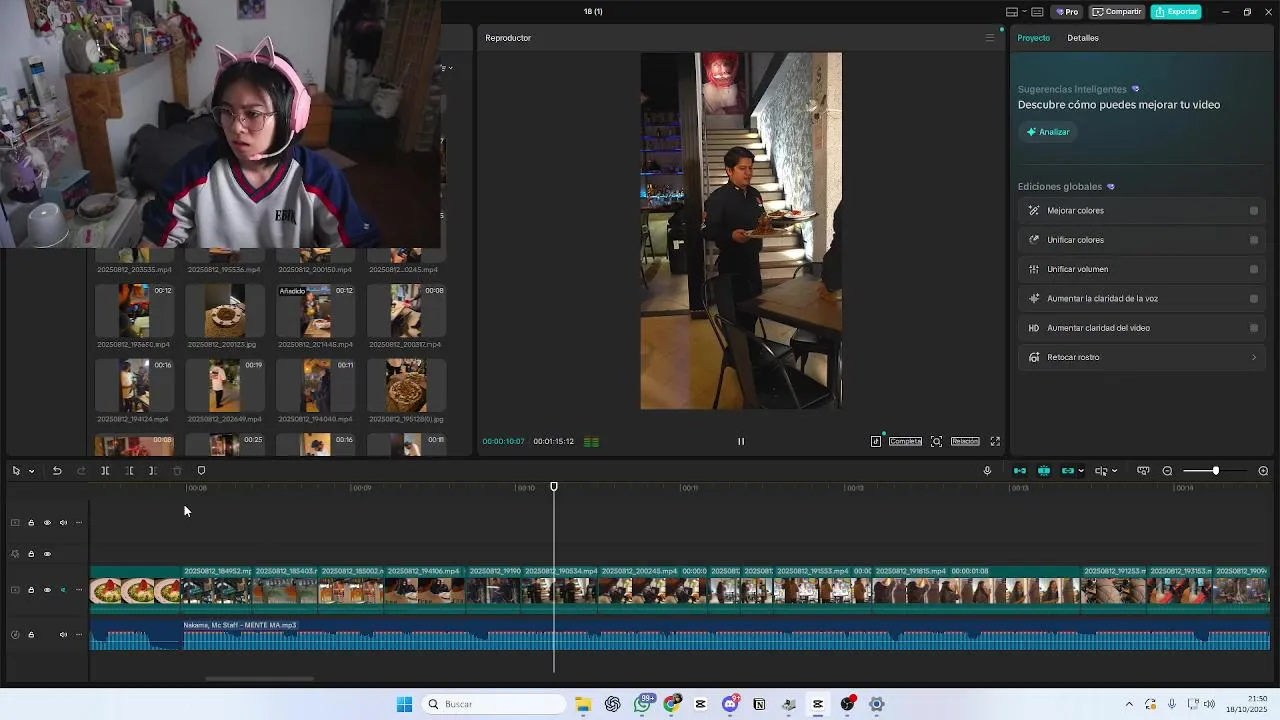Click the audio track header icon
Image resolution: width=1280 pixels, height=720 pixels.
pyautogui.click(x=15, y=635)
